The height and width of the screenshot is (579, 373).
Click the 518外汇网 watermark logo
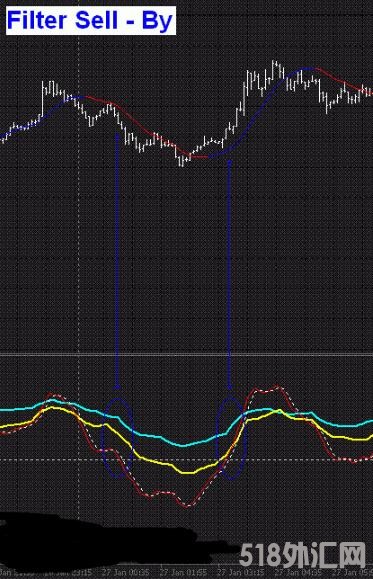pyautogui.click(x=302, y=556)
